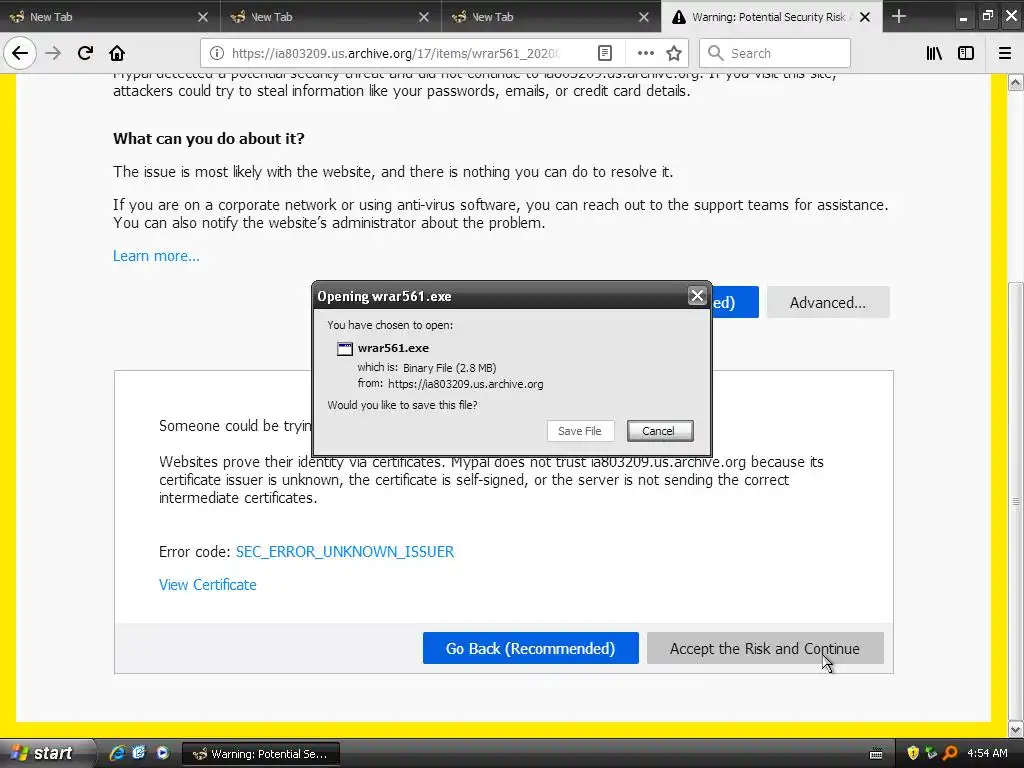
Task: Click the vertical scrollbar thumb
Action: 1016,501
